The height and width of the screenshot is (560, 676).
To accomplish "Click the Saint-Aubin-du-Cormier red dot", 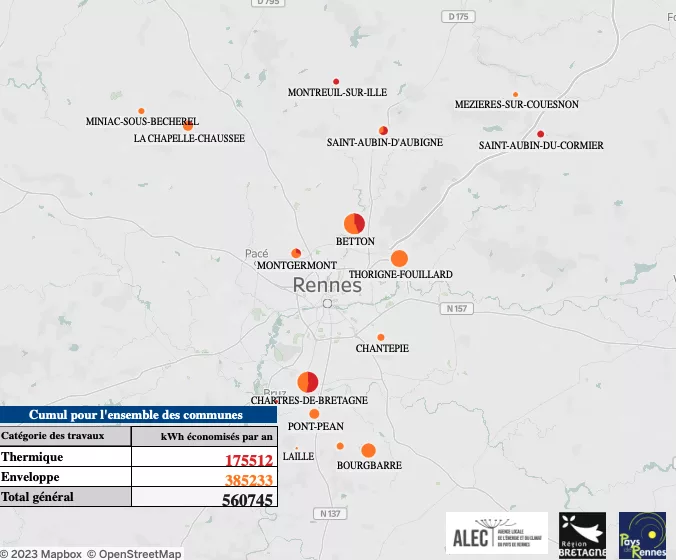I will pos(541,134).
